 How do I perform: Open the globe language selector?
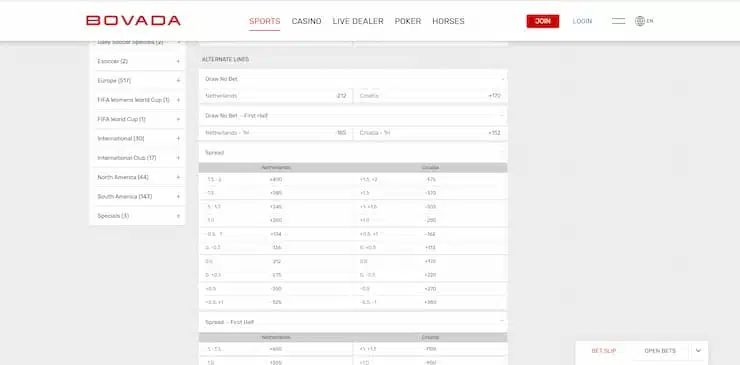644,21
